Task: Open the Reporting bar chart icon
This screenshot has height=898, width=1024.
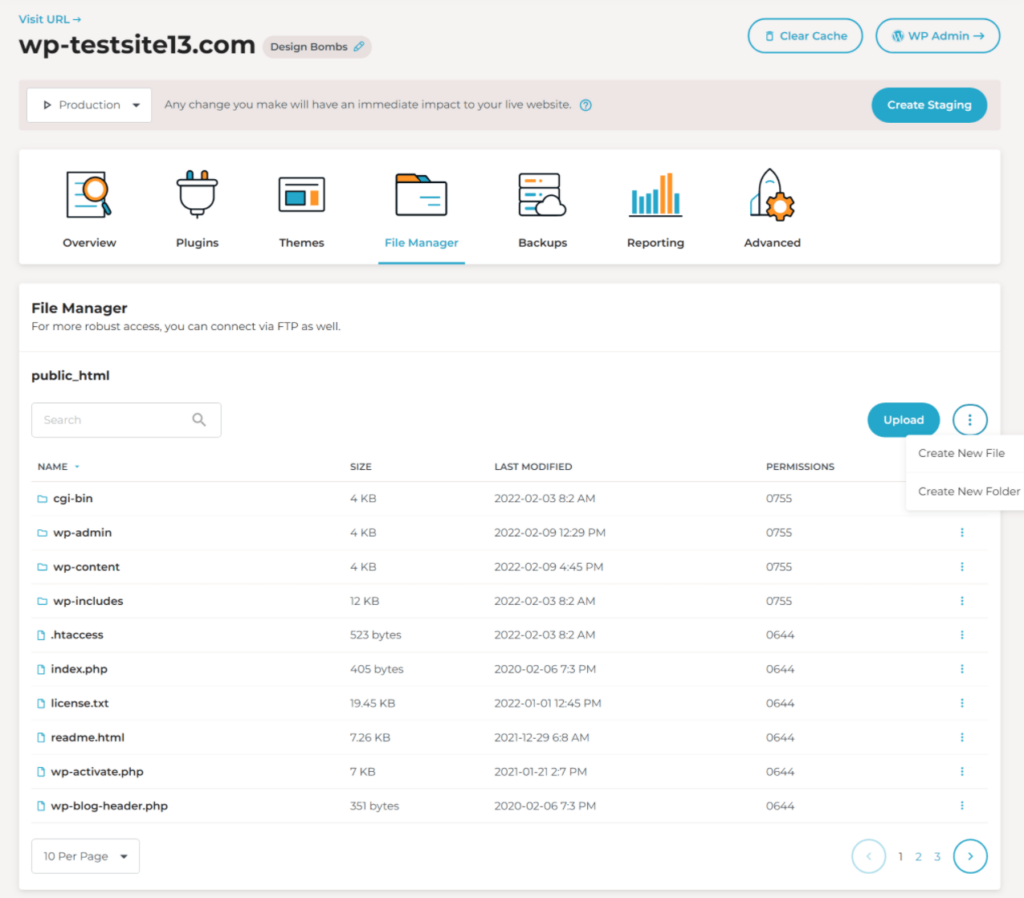Action: (x=656, y=195)
